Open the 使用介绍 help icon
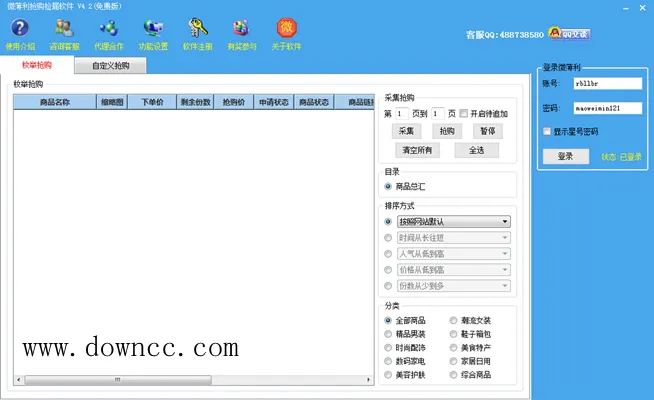 pyautogui.click(x=20, y=28)
